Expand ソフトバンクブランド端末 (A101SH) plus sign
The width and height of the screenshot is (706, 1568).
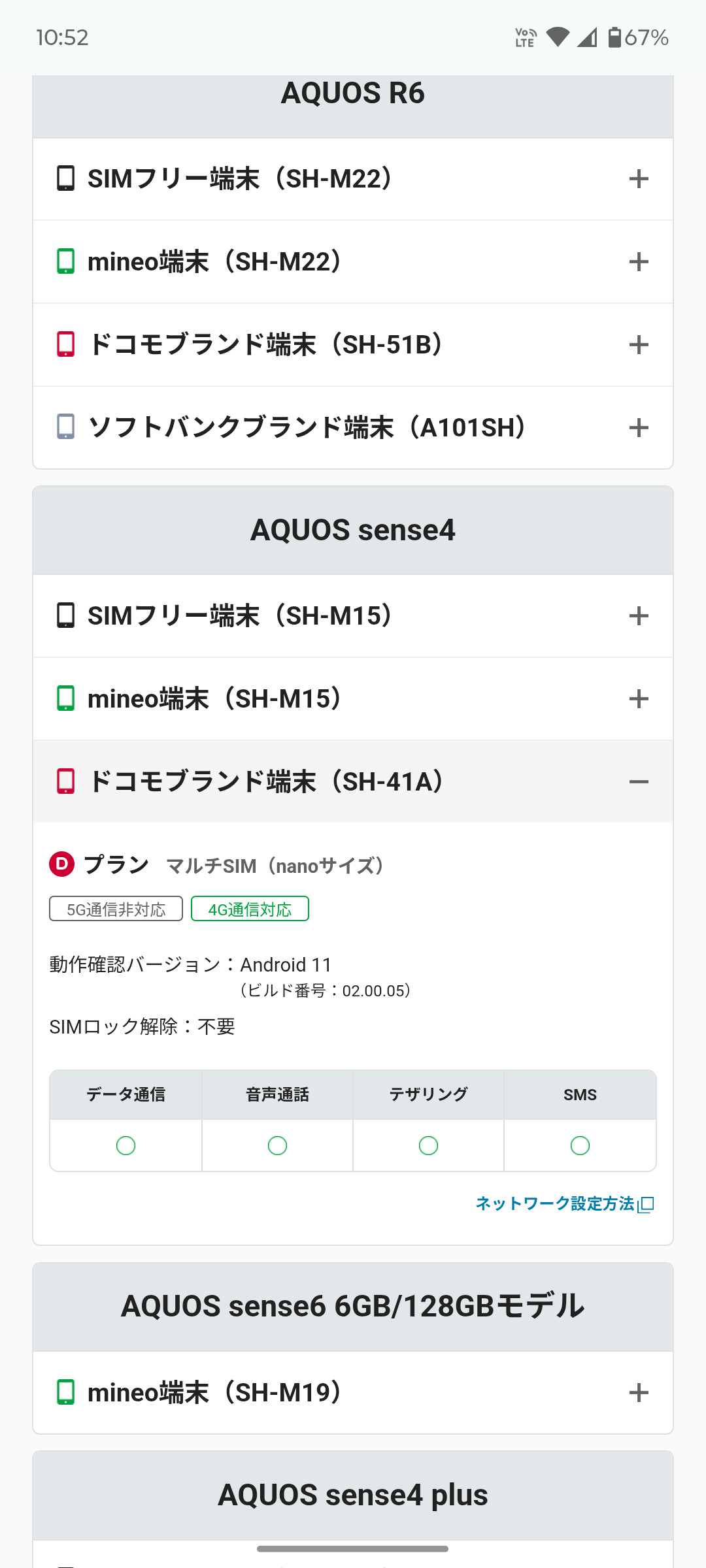click(x=639, y=428)
